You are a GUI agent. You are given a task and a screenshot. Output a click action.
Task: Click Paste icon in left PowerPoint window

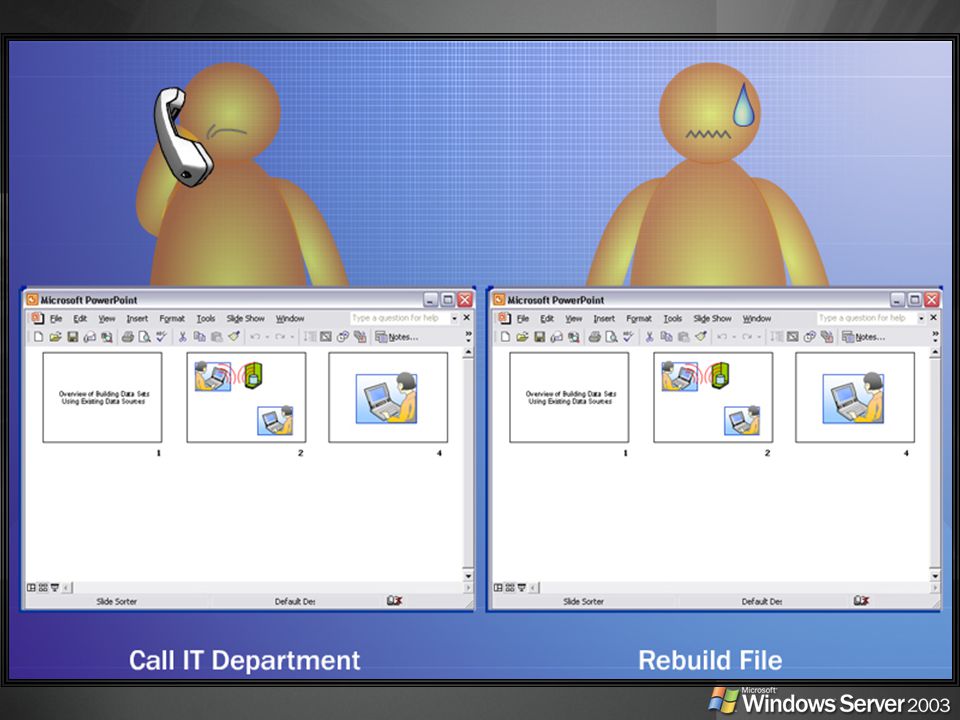click(x=217, y=337)
